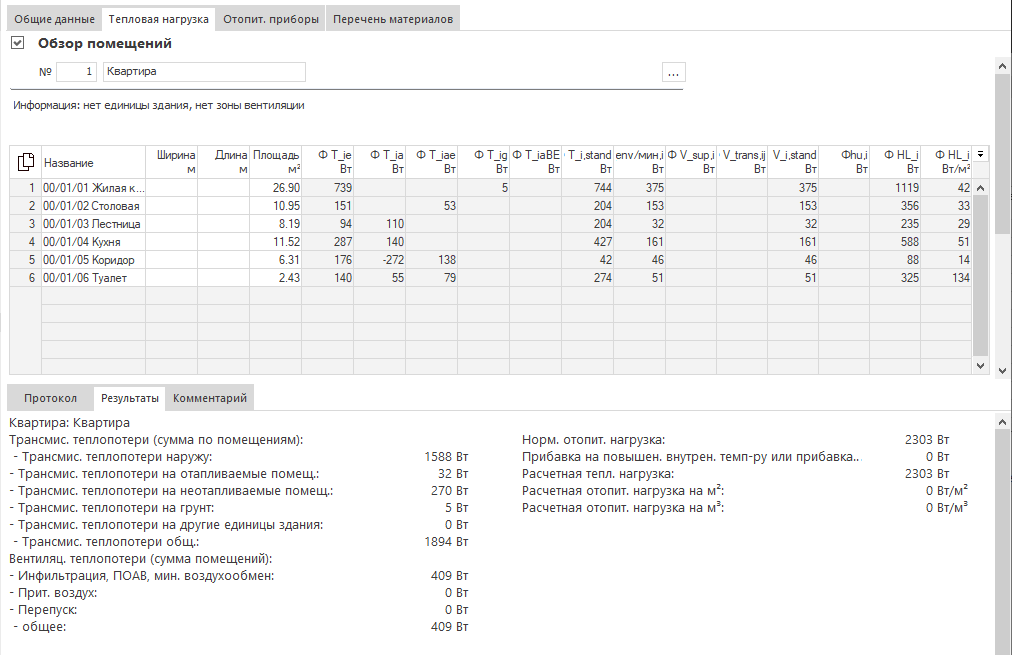Click the Инфильтрация, ПОАВ, мин. воздухообмен line
The height and width of the screenshot is (655, 1012).
(x=239, y=576)
